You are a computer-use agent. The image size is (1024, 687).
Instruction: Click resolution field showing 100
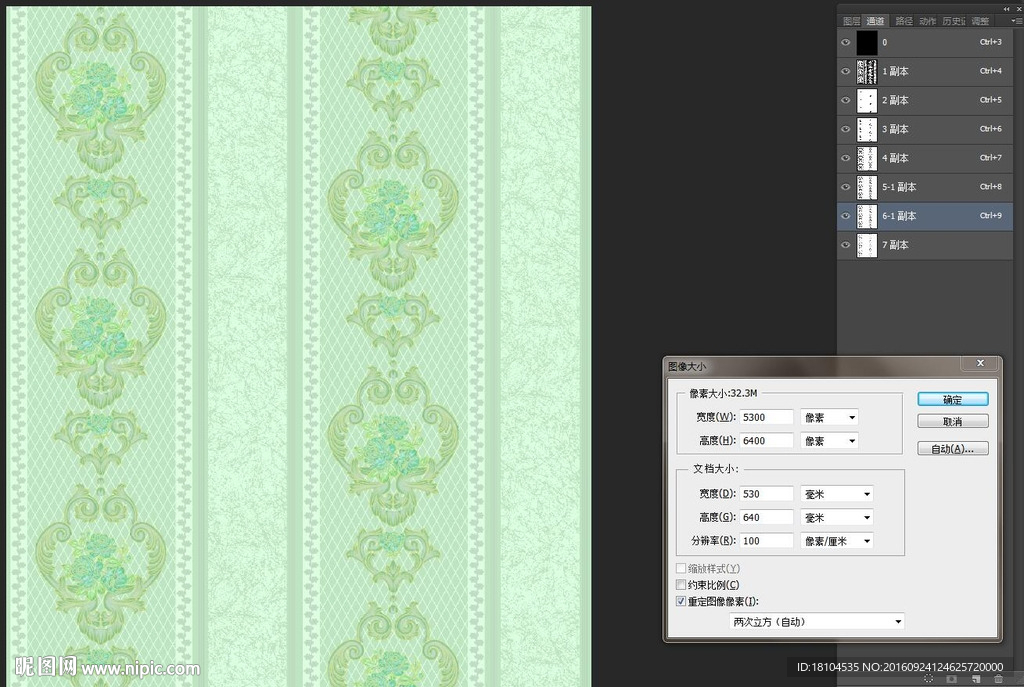pyautogui.click(x=766, y=541)
